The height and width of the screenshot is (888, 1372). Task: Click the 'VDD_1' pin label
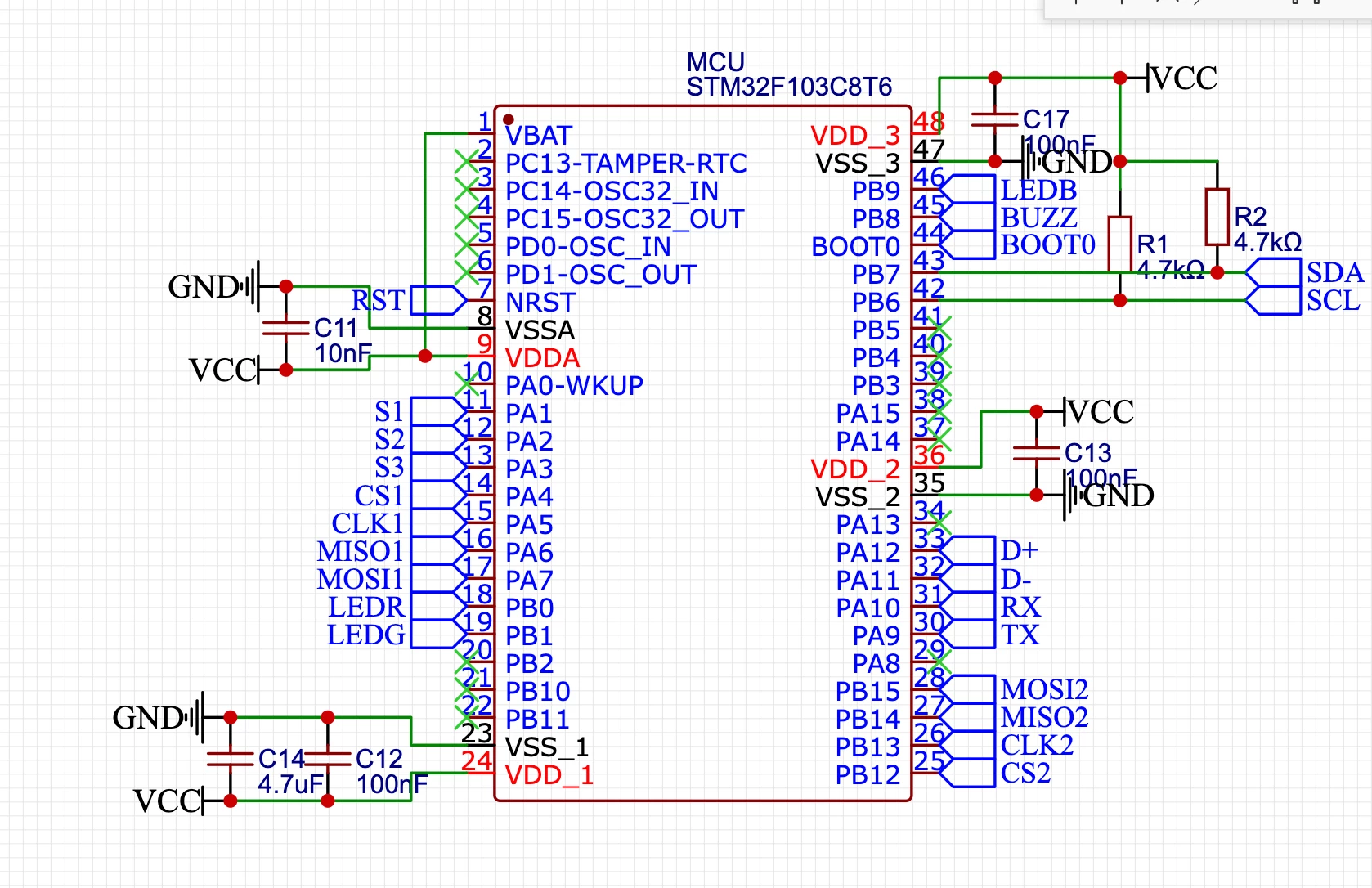[549, 775]
